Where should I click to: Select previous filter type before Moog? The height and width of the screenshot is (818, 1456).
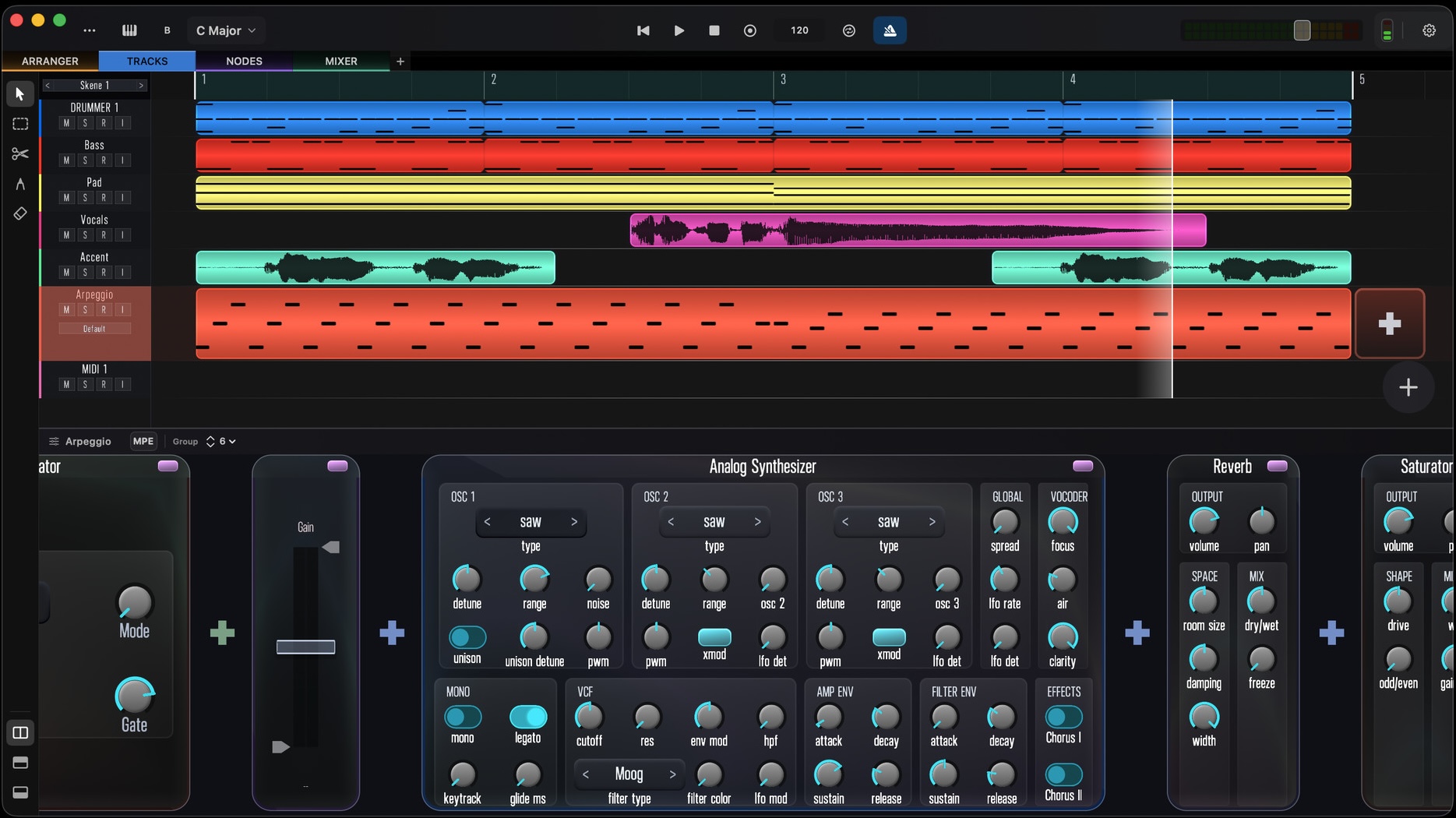(x=586, y=774)
